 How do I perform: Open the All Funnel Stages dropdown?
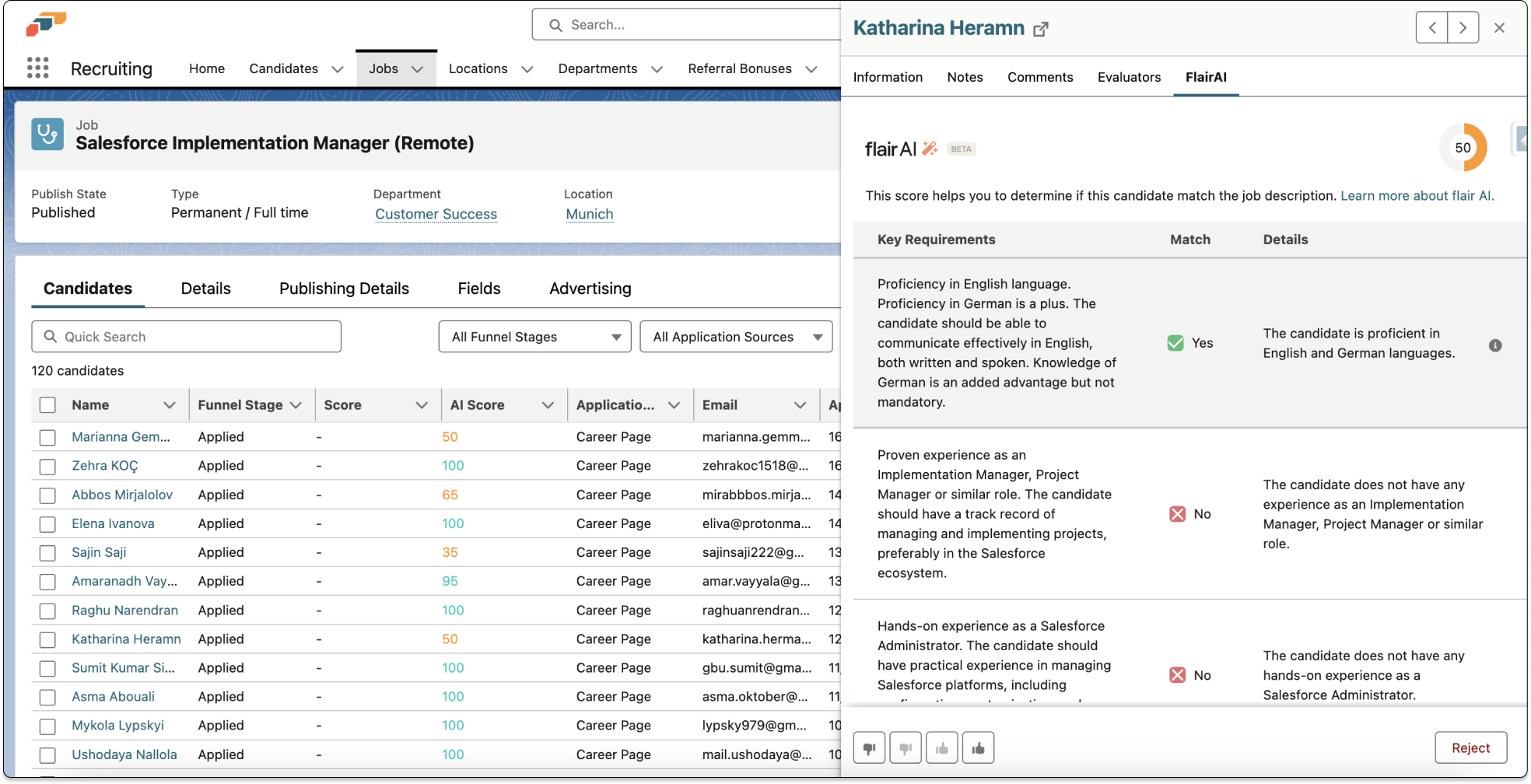click(534, 337)
